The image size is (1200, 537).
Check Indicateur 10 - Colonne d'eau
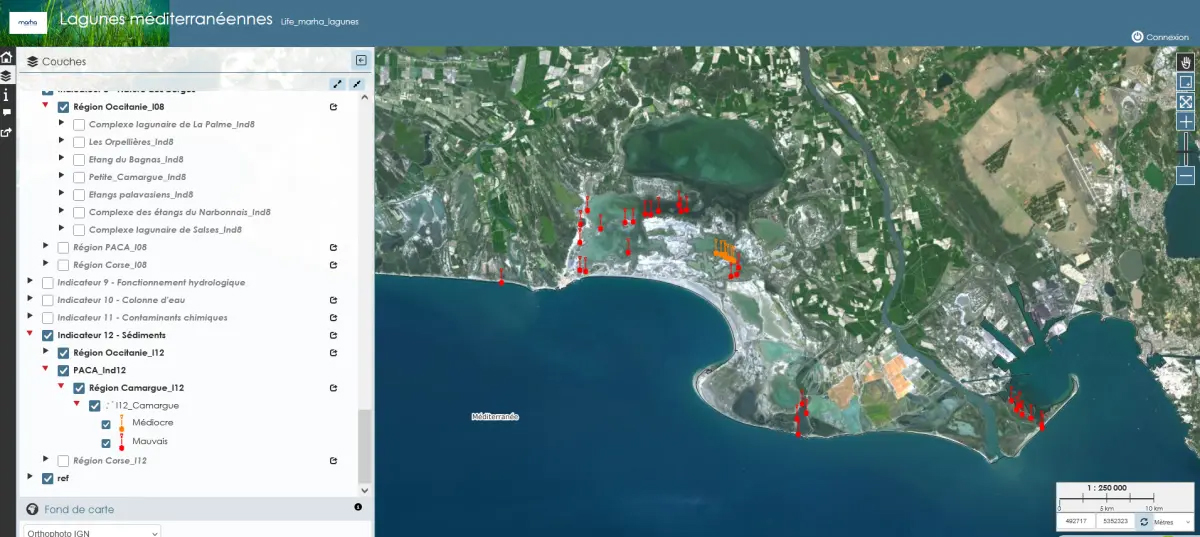point(47,300)
